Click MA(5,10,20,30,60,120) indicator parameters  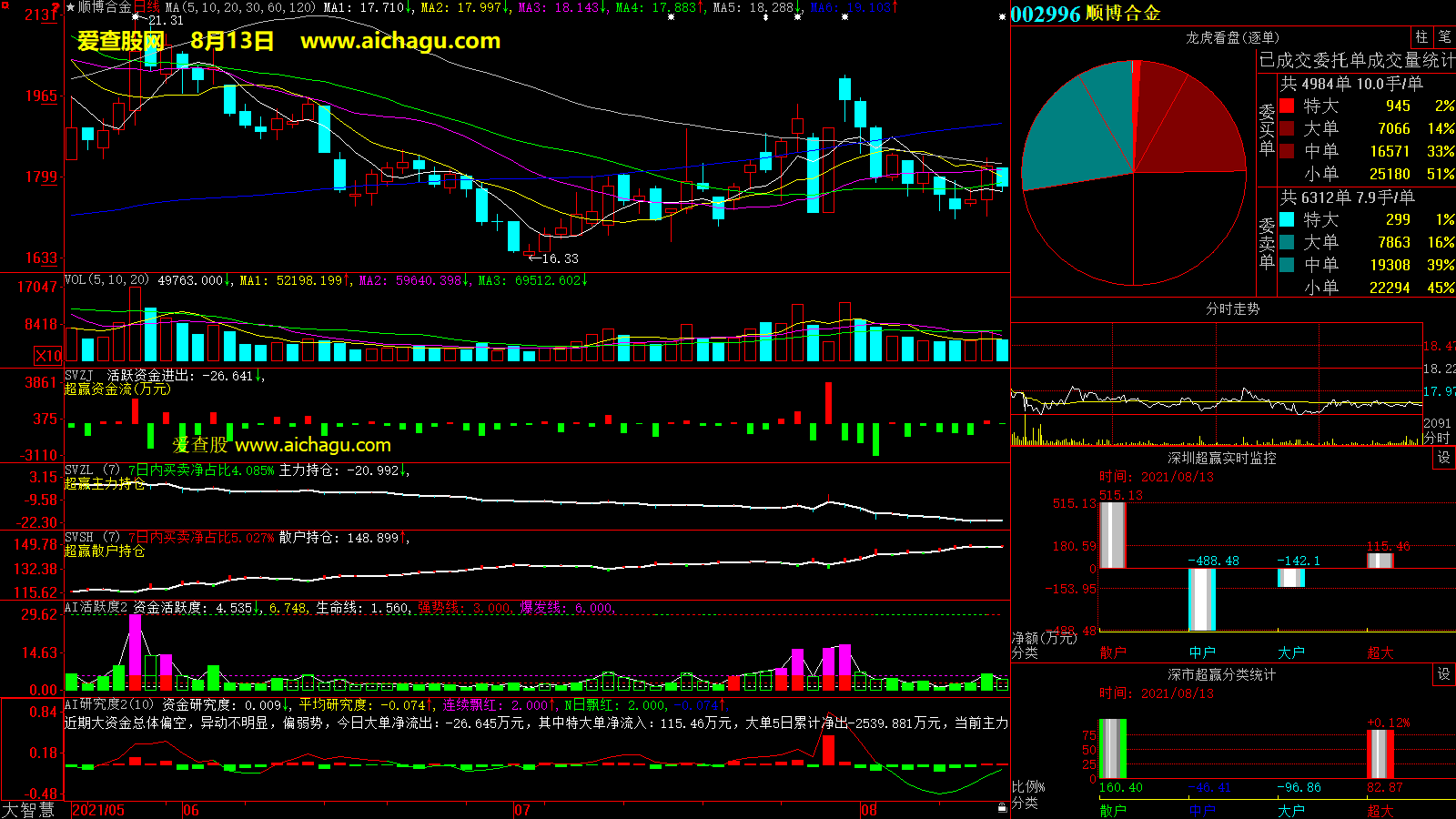point(240,7)
